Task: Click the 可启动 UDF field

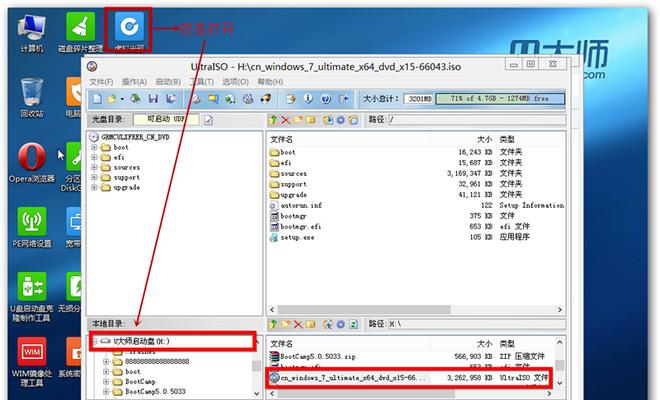Action: pyautogui.click(x=166, y=120)
